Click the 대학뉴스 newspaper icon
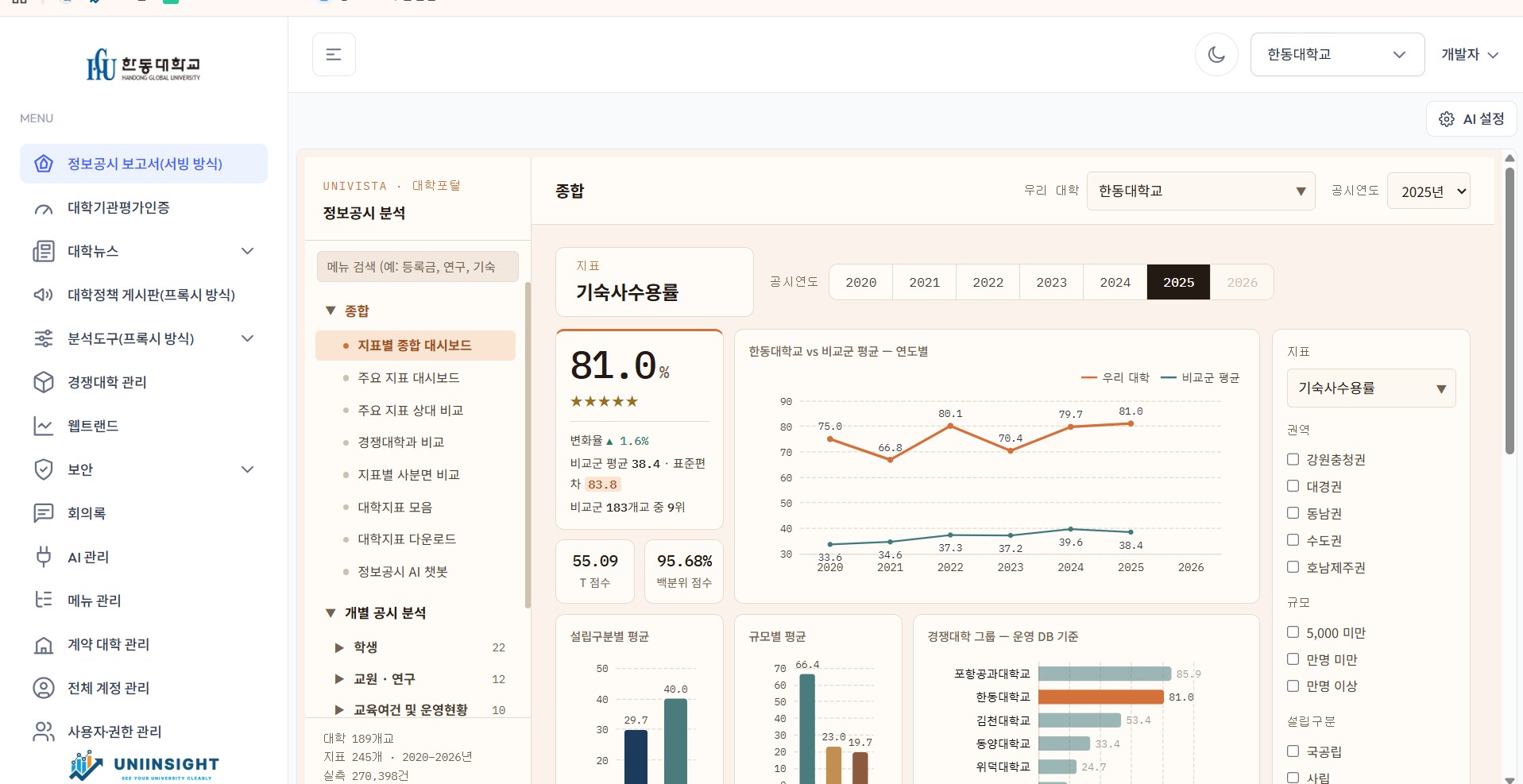The image size is (1523, 784). 44,251
